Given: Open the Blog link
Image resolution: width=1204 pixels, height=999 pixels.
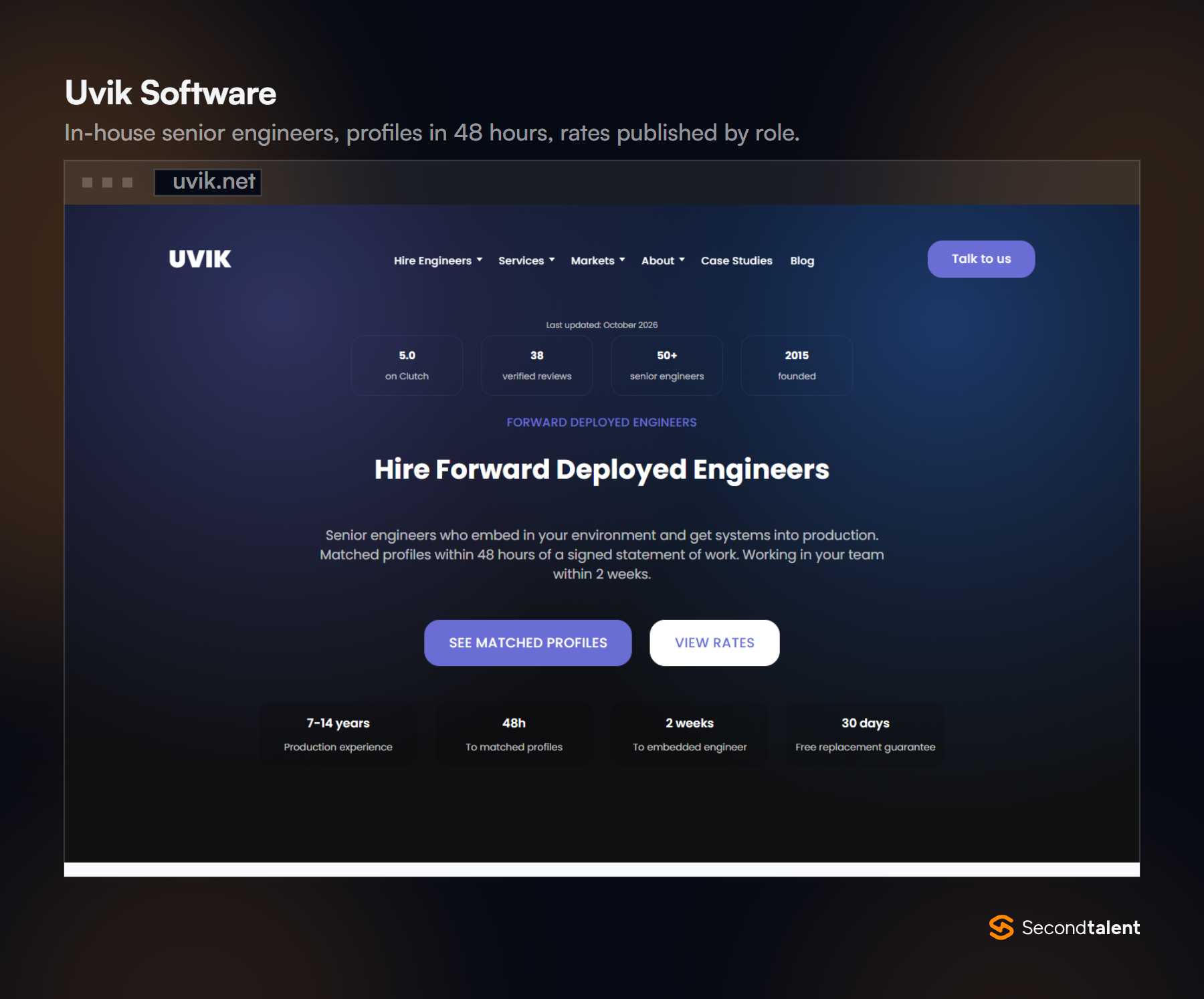Looking at the screenshot, I should pyautogui.click(x=802, y=261).
